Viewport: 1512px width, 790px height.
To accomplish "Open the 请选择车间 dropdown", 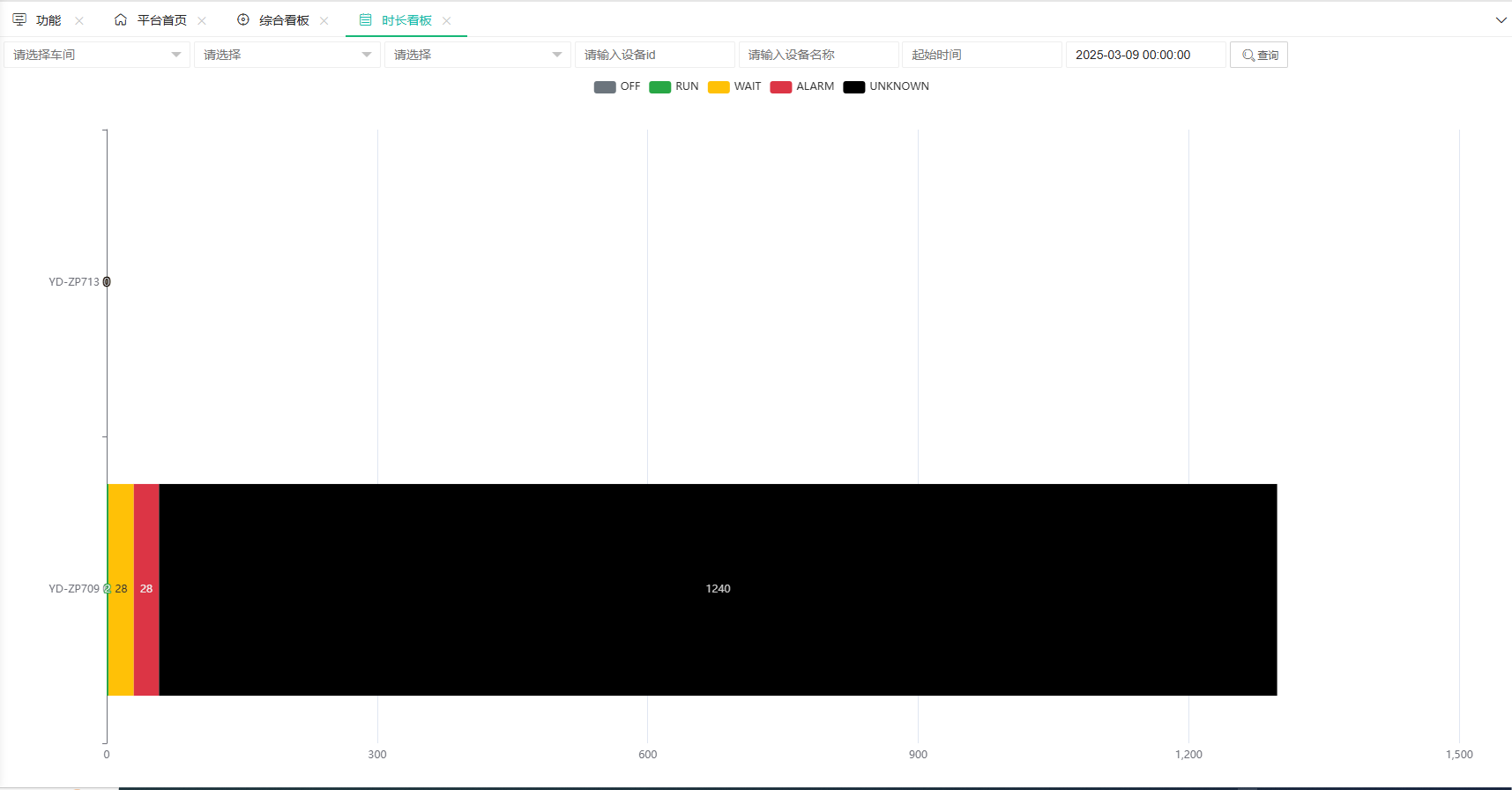I will (97, 55).
